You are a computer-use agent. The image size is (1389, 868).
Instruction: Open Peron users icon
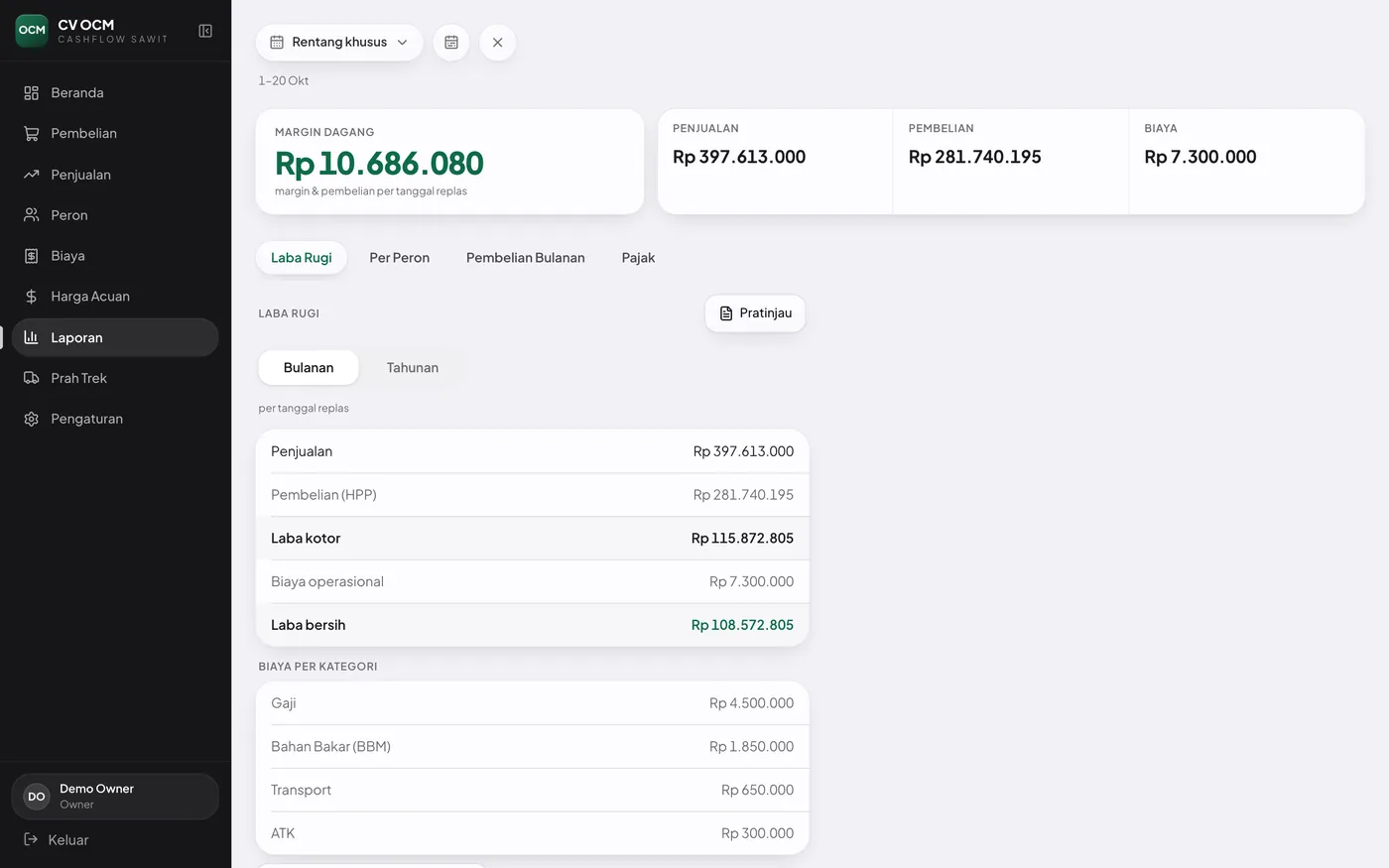pyautogui.click(x=32, y=215)
